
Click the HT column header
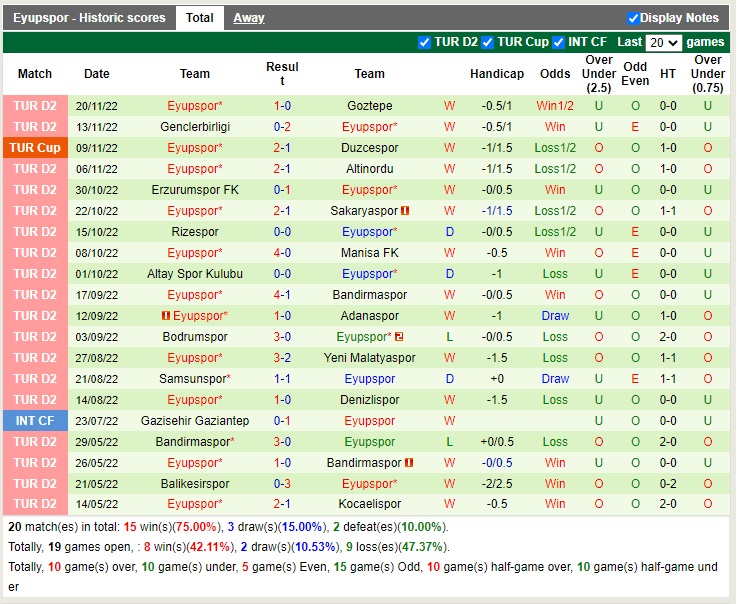668,74
